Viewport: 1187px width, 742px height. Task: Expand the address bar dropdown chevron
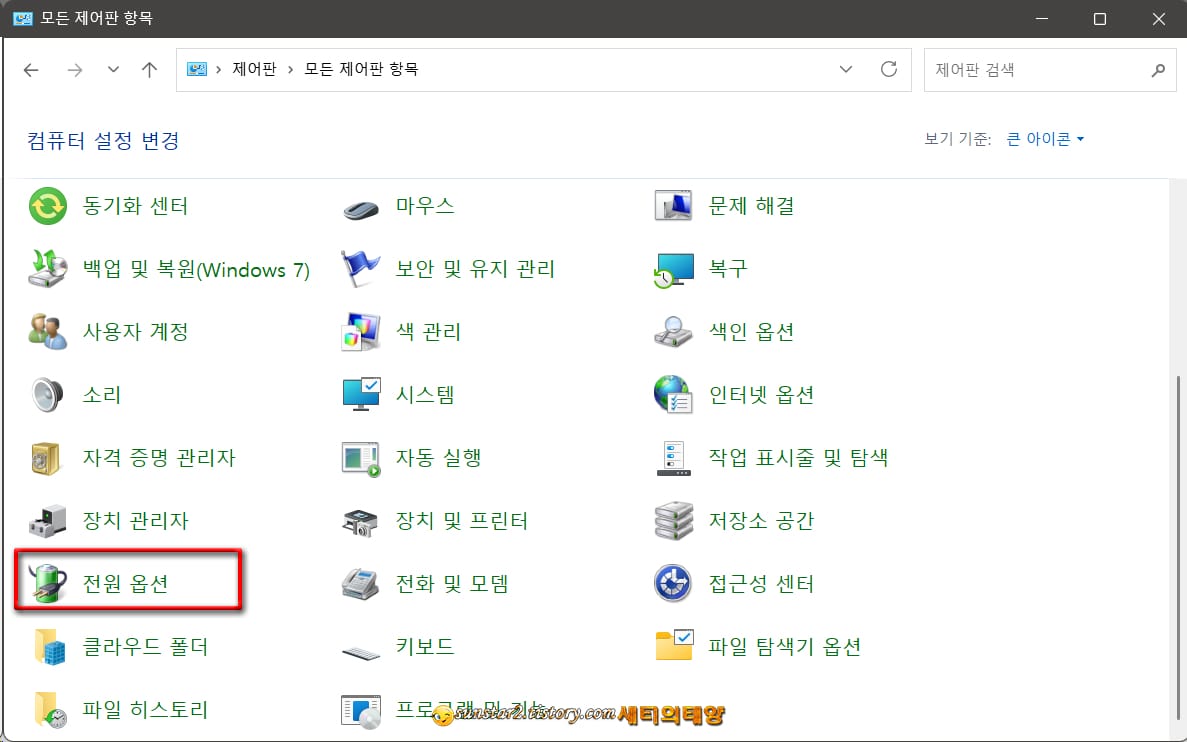click(846, 69)
